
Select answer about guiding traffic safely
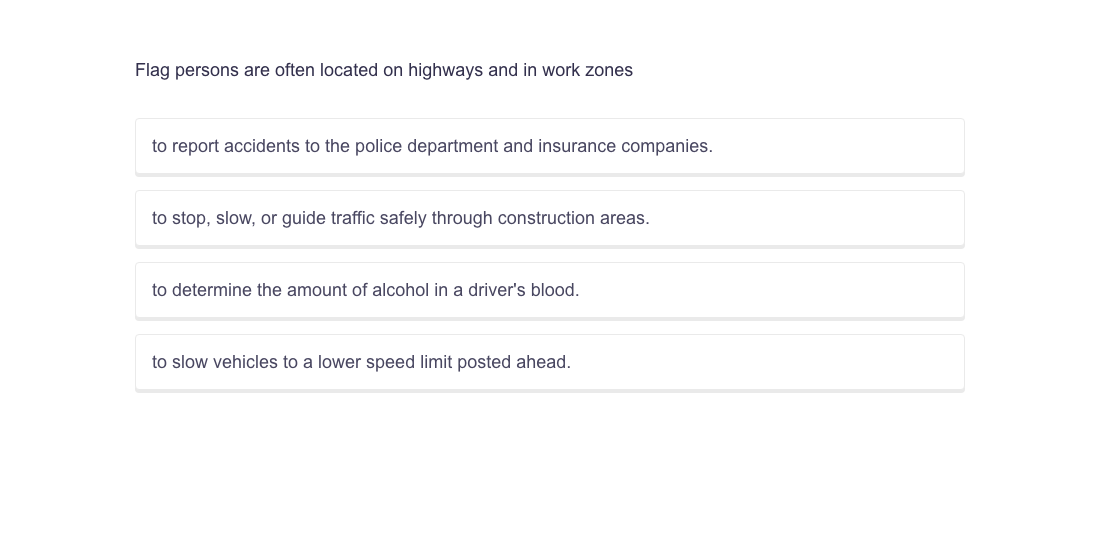(x=401, y=218)
